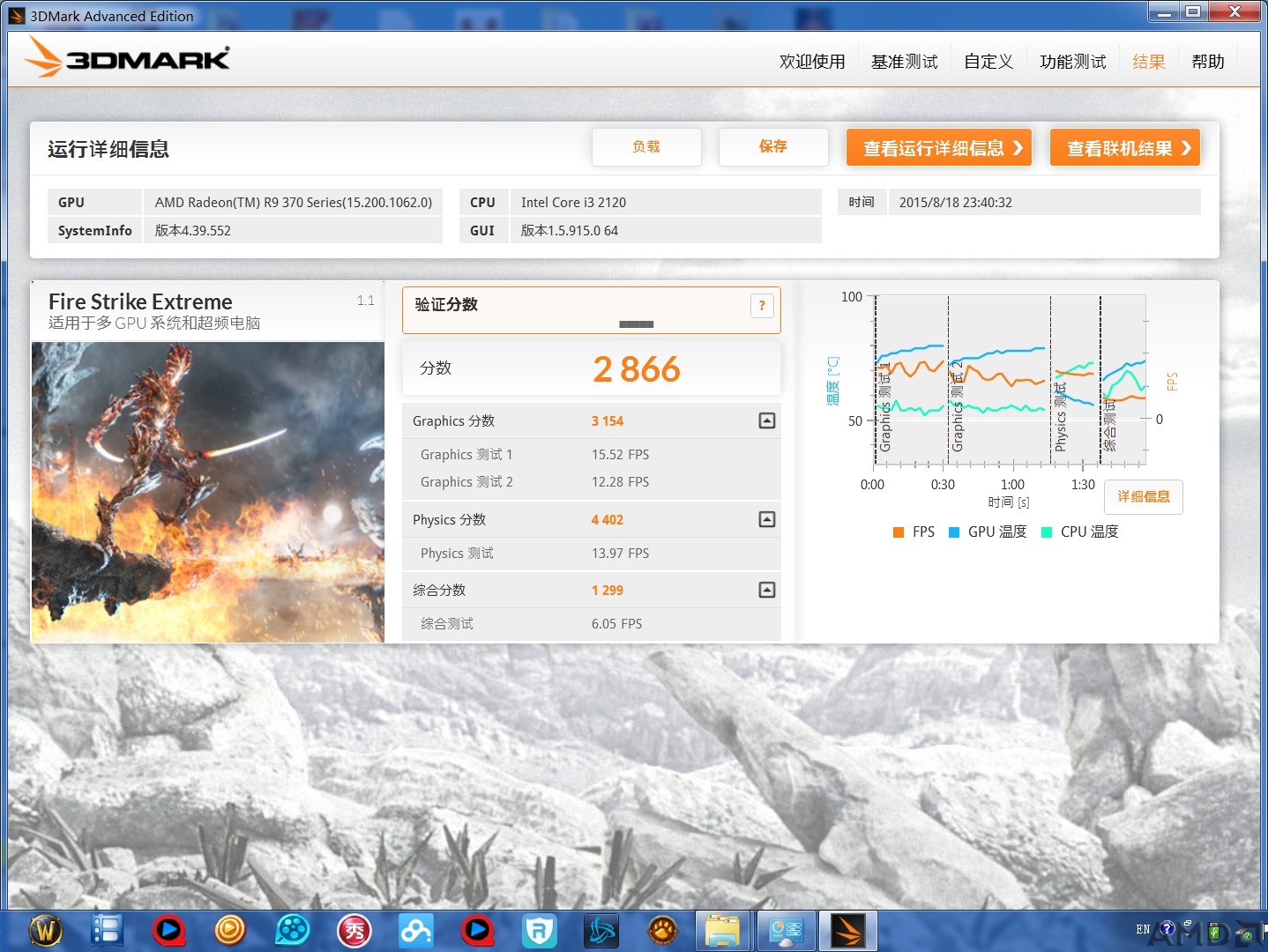This screenshot has height=952, width=1268.
Task: Click 查看运行详细信息 orange button
Action: [939, 148]
